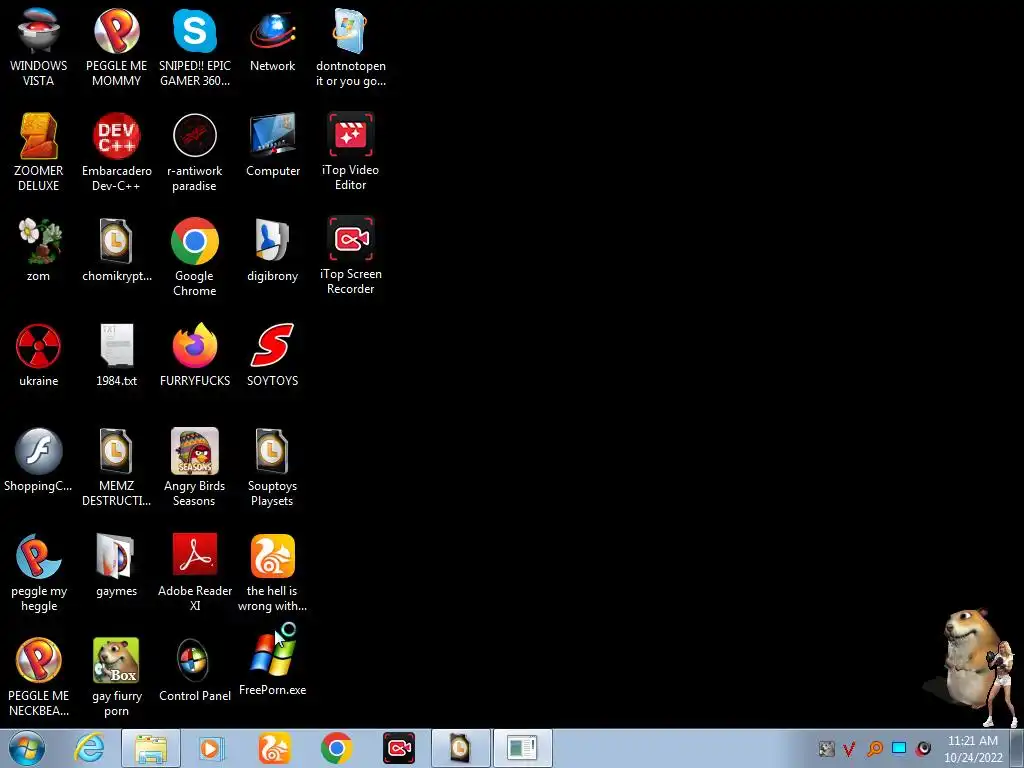The height and width of the screenshot is (768, 1024).
Task: Click the red speaker tray icon
Action: click(x=923, y=748)
